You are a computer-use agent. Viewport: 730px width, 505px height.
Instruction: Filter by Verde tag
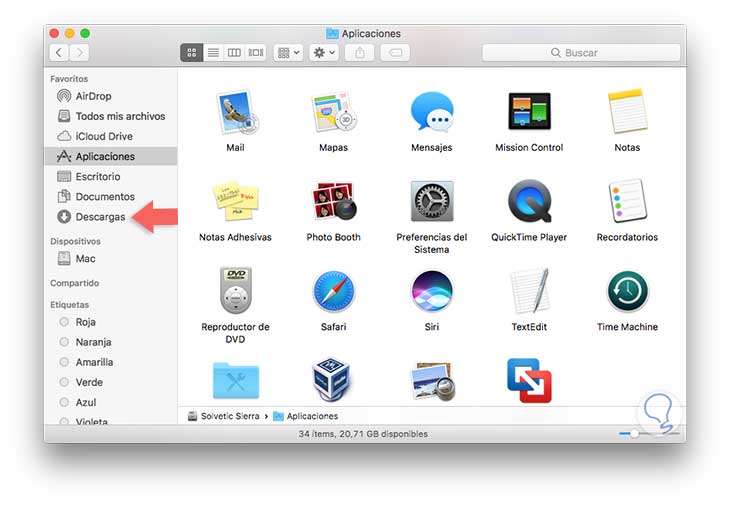[111, 382]
